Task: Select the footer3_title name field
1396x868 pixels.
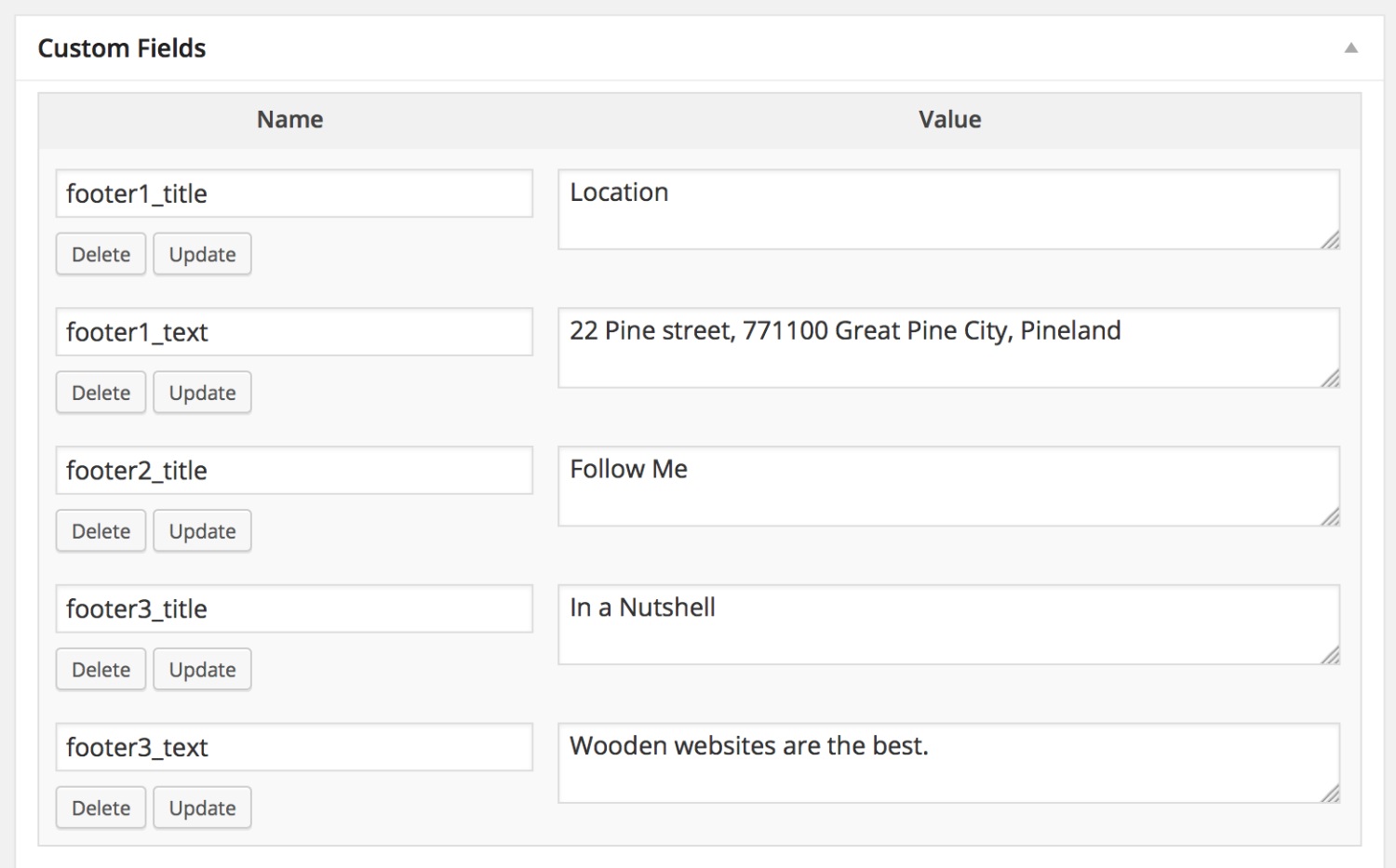Action: pos(294,609)
